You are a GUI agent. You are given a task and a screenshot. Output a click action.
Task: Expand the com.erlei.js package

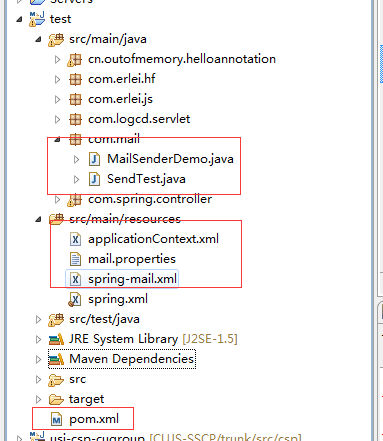tap(57, 99)
